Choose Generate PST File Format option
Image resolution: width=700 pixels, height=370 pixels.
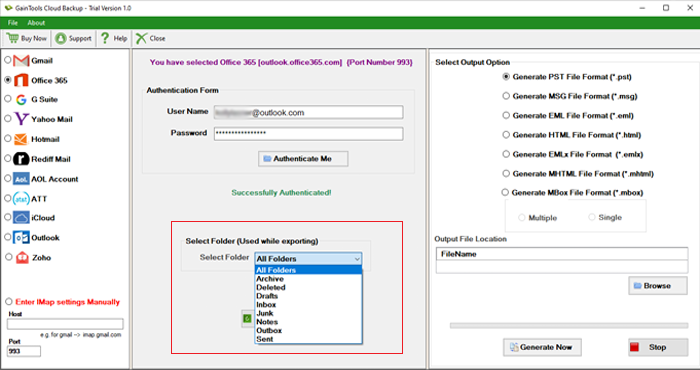(x=506, y=77)
